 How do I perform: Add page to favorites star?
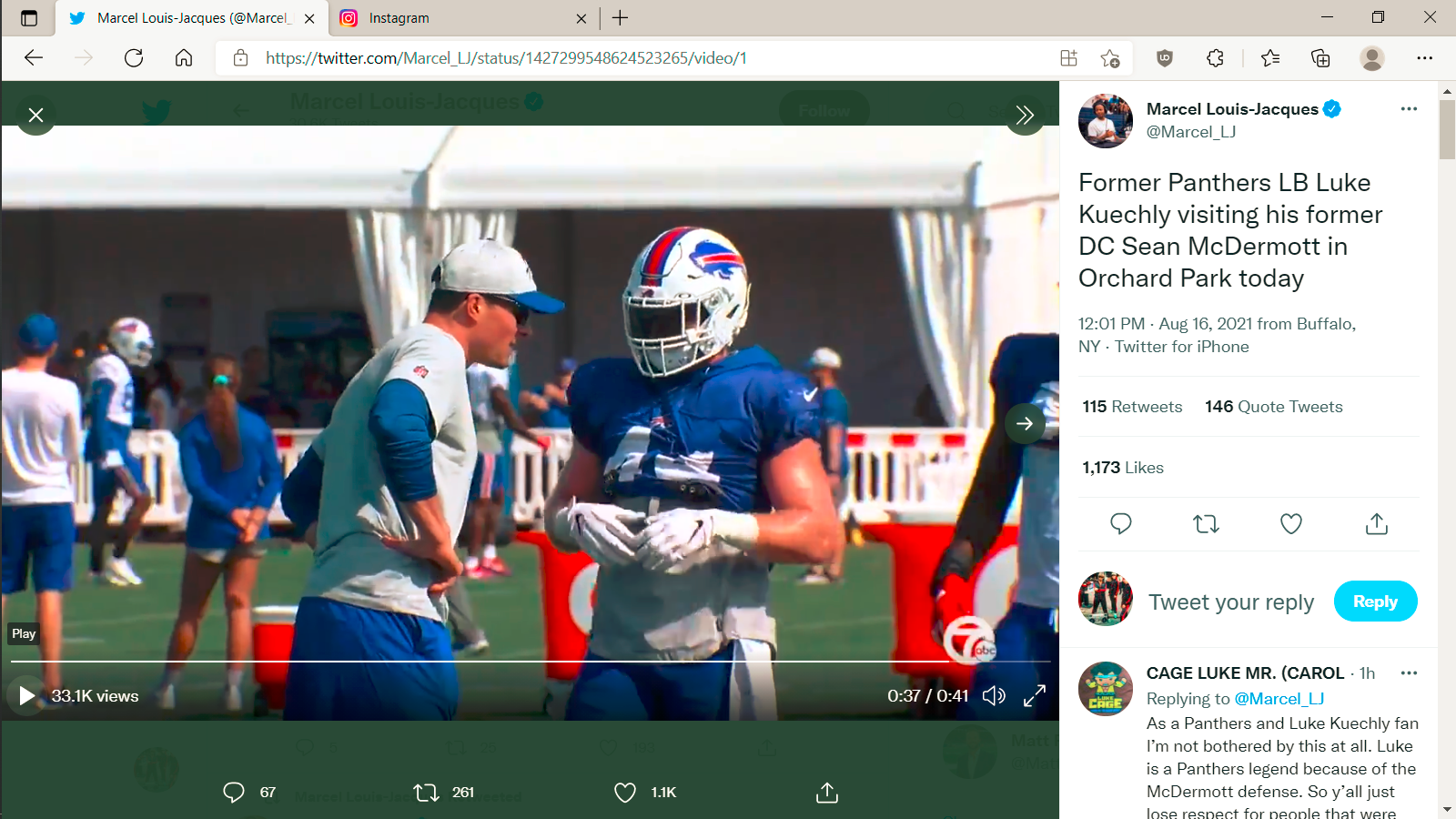1110,58
